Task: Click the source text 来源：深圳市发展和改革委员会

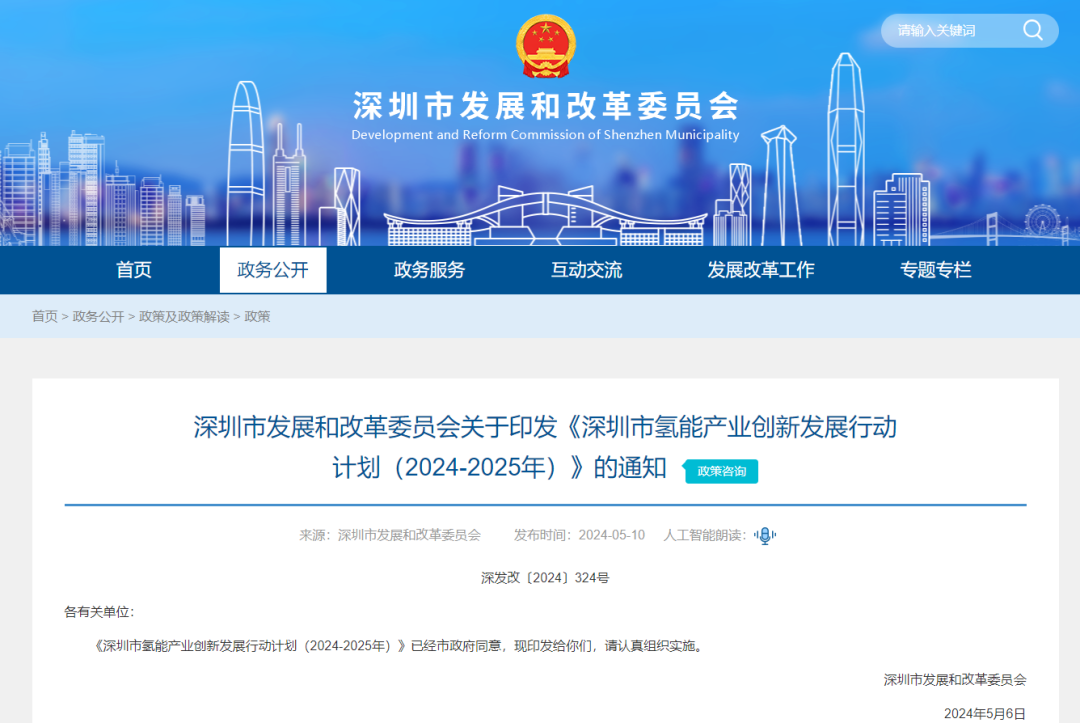Action: pyautogui.click(x=390, y=535)
